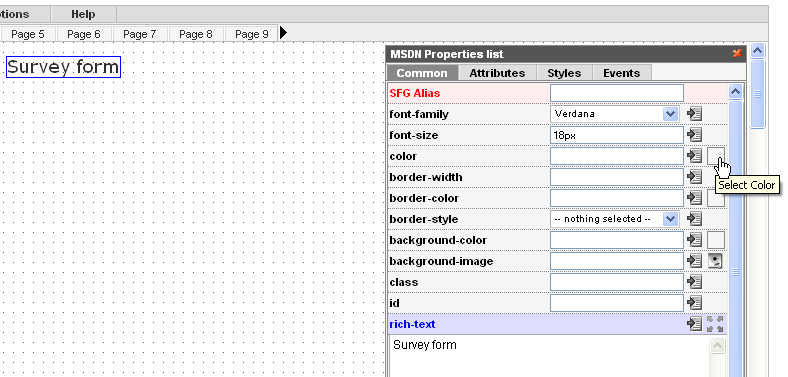Click the SFG Alias input field
Screen dimensions: 788x377
[617, 93]
